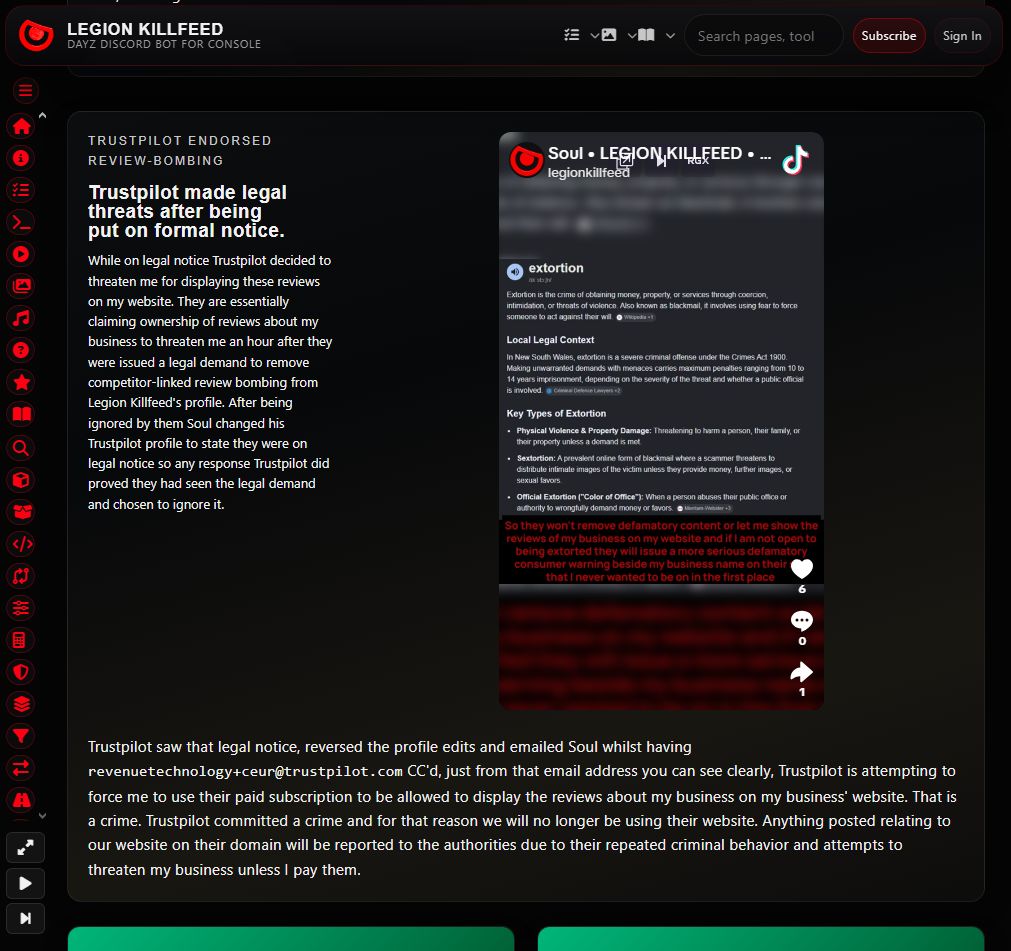
Task: Open the swap arrows sidebar icon
Action: click(x=21, y=768)
